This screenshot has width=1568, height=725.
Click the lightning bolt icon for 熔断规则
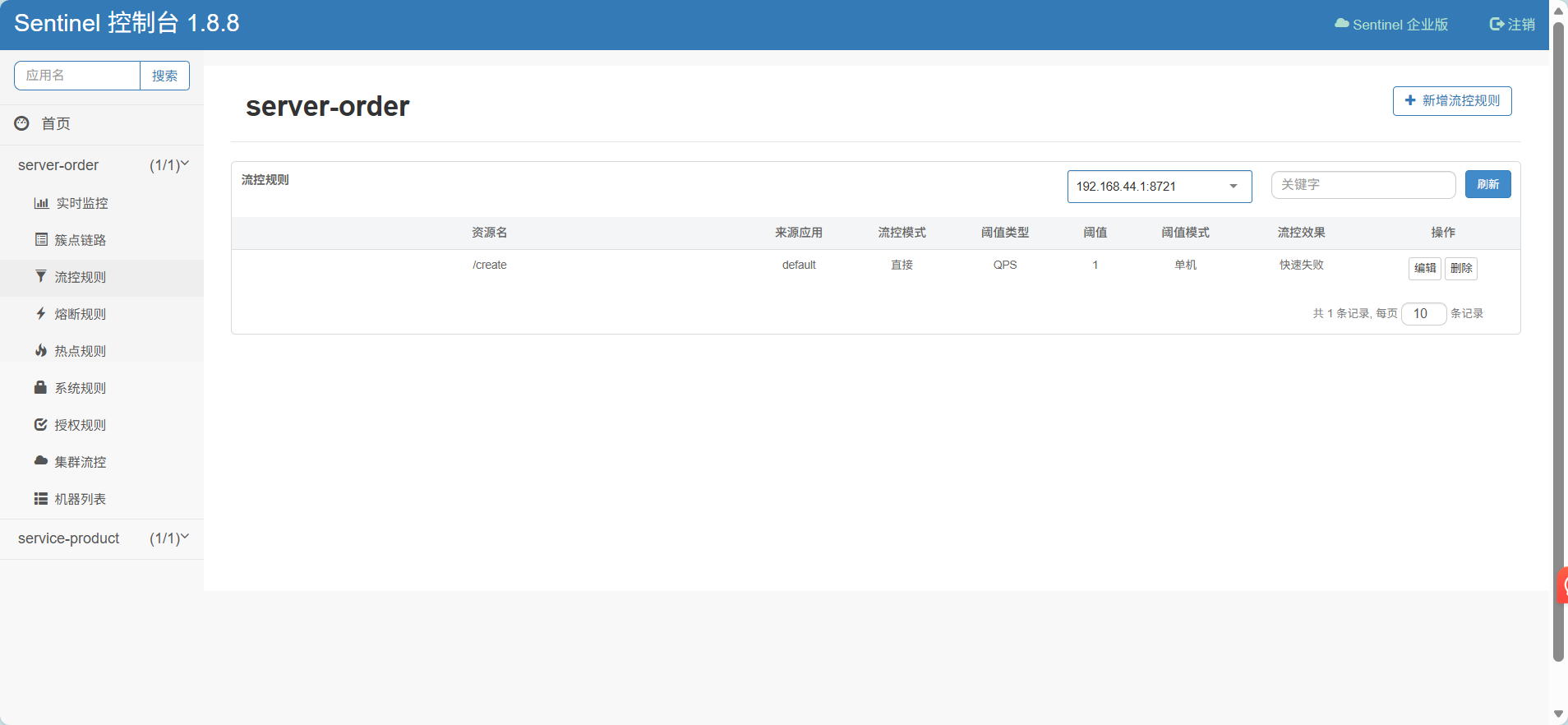41,313
